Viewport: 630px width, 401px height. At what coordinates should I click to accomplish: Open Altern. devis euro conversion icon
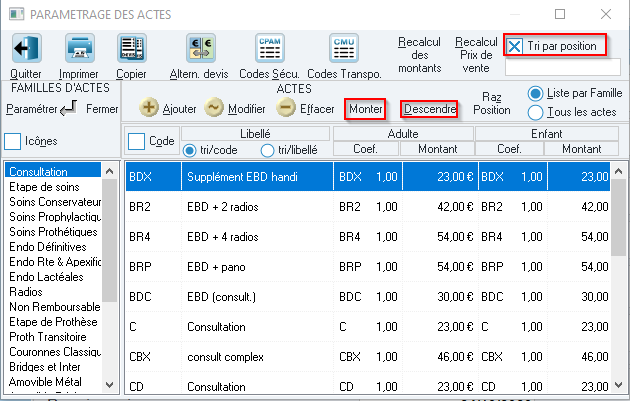[x=201, y=48]
